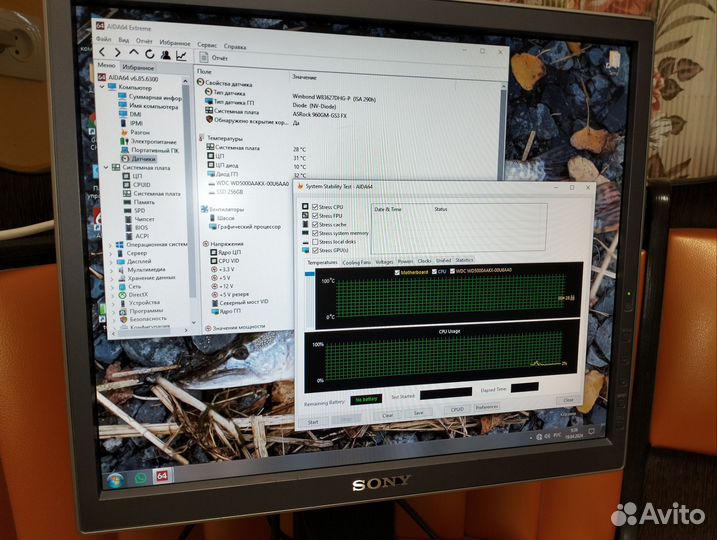This screenshot has height=540, width=717.
Task: Select the Суммарная информация tree item
Action: (x=155, y=97)
